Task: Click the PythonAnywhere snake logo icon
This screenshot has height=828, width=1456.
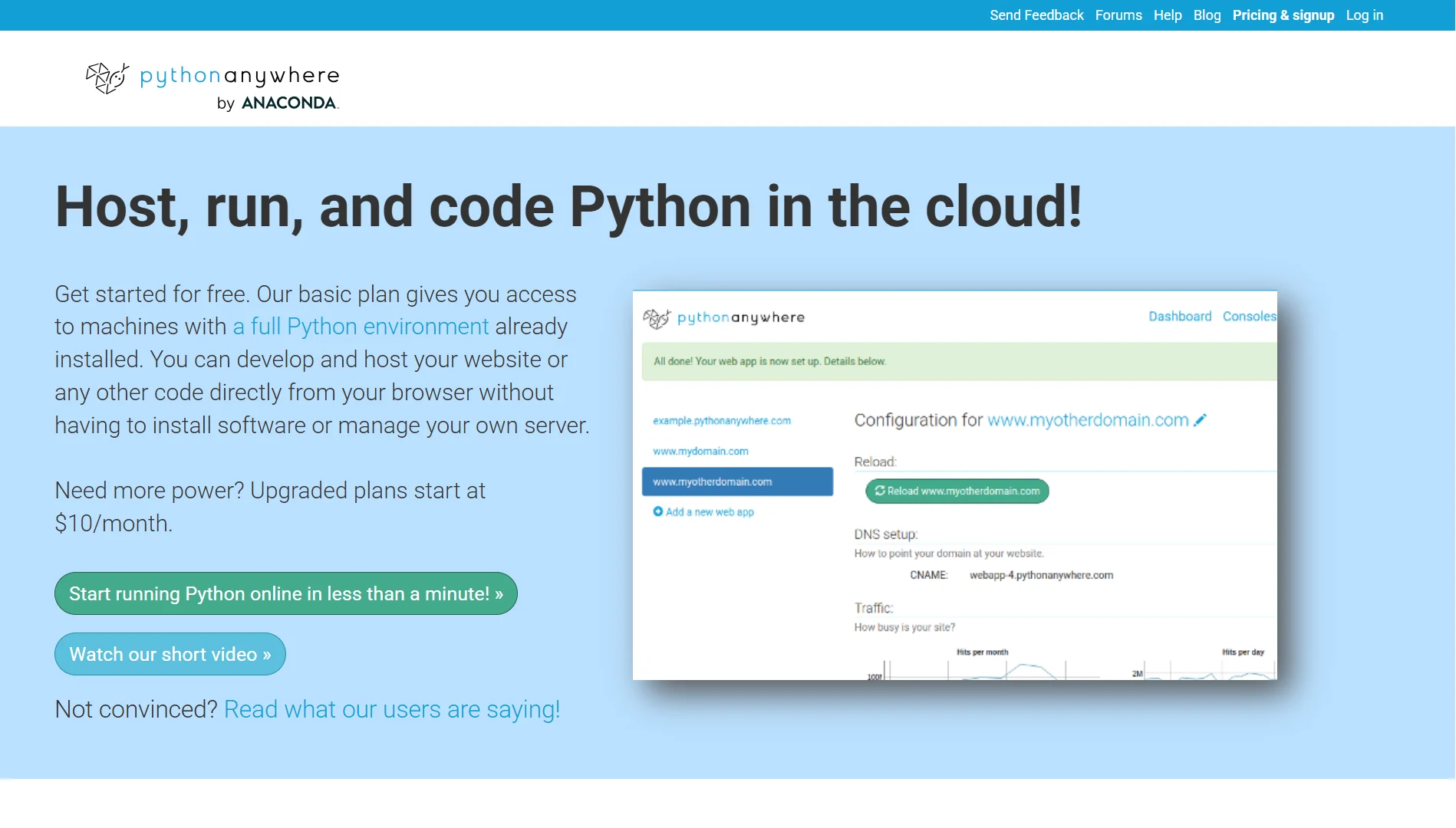Action: pos(107,78)
